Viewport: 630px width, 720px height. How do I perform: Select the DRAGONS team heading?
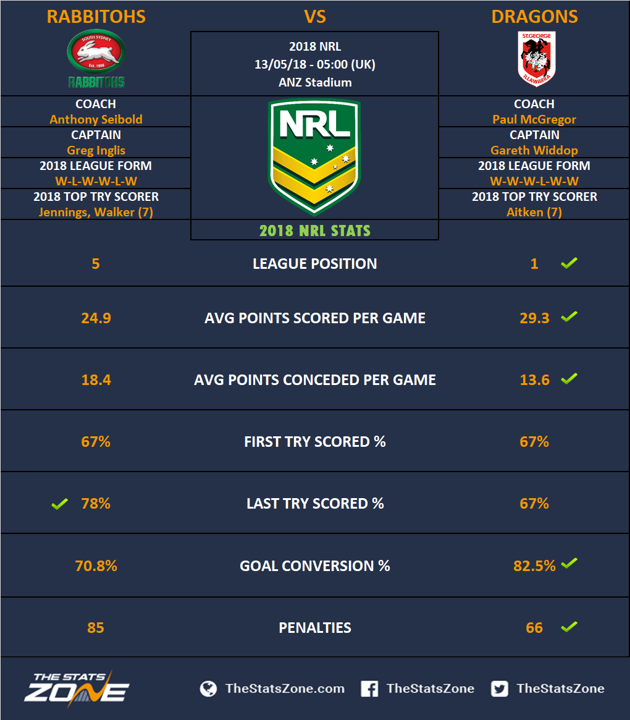point(534,17)
